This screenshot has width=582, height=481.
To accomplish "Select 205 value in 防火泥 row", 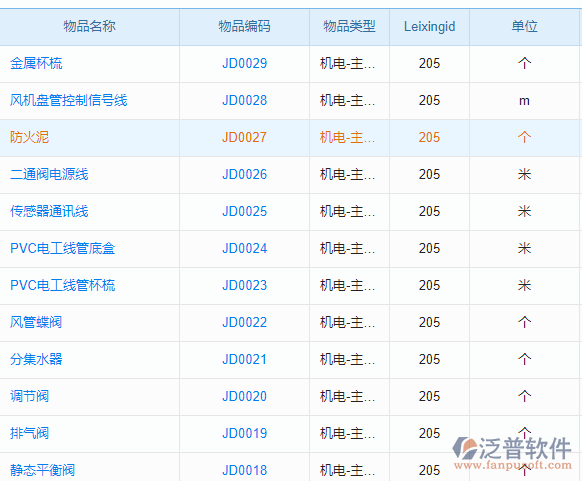I will coord(429,137).
